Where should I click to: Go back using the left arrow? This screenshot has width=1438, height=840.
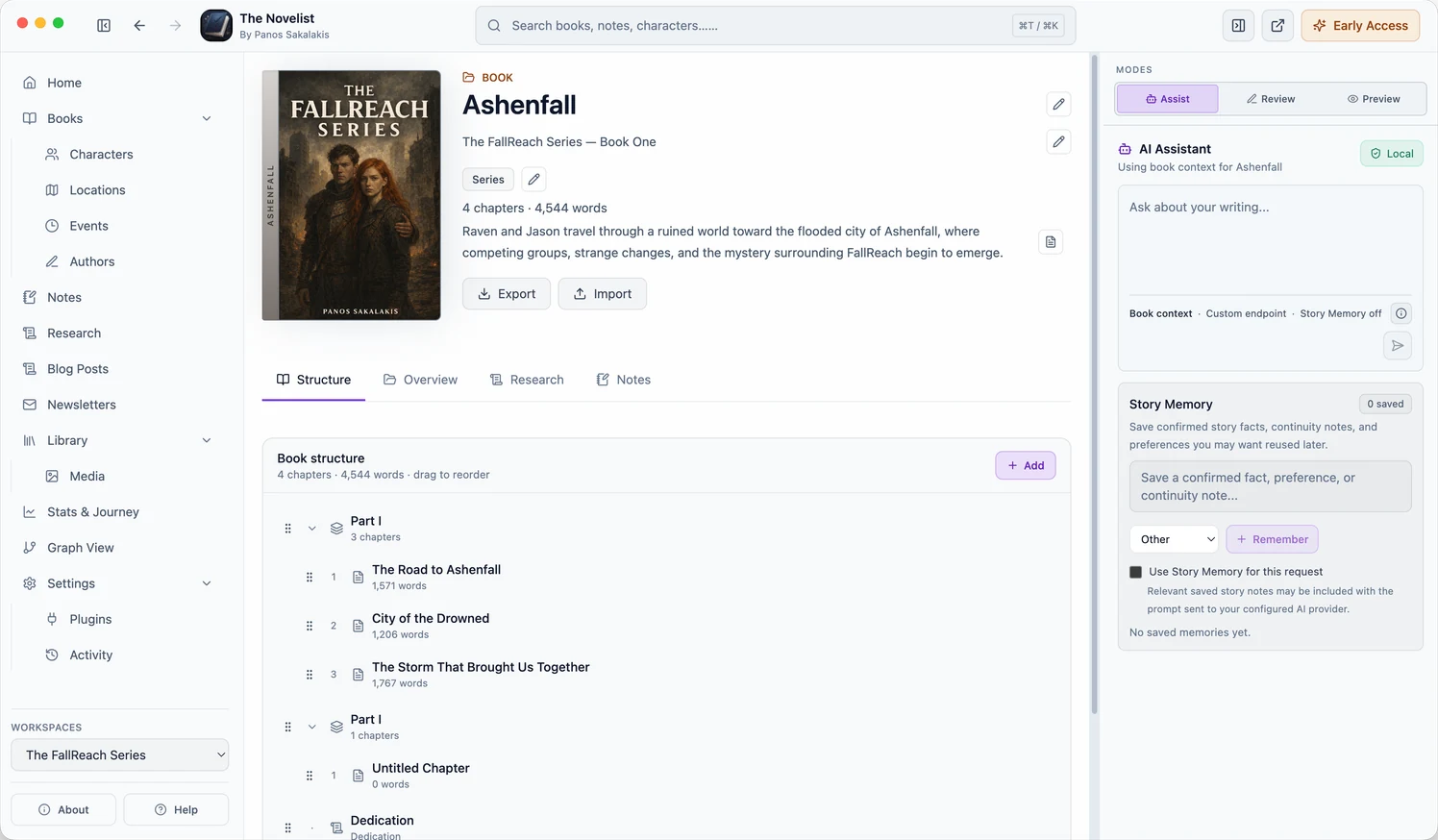coord(139,26)
